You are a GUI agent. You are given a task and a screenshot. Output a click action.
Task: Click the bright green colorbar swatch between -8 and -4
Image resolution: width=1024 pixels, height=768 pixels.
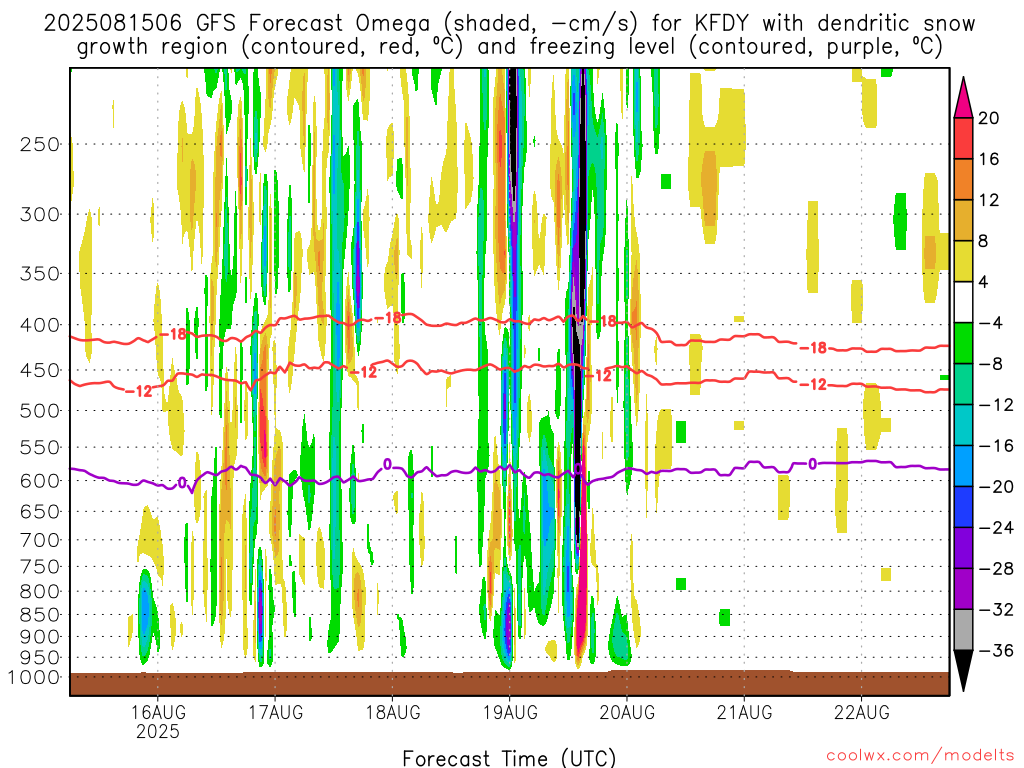(963, 344)
